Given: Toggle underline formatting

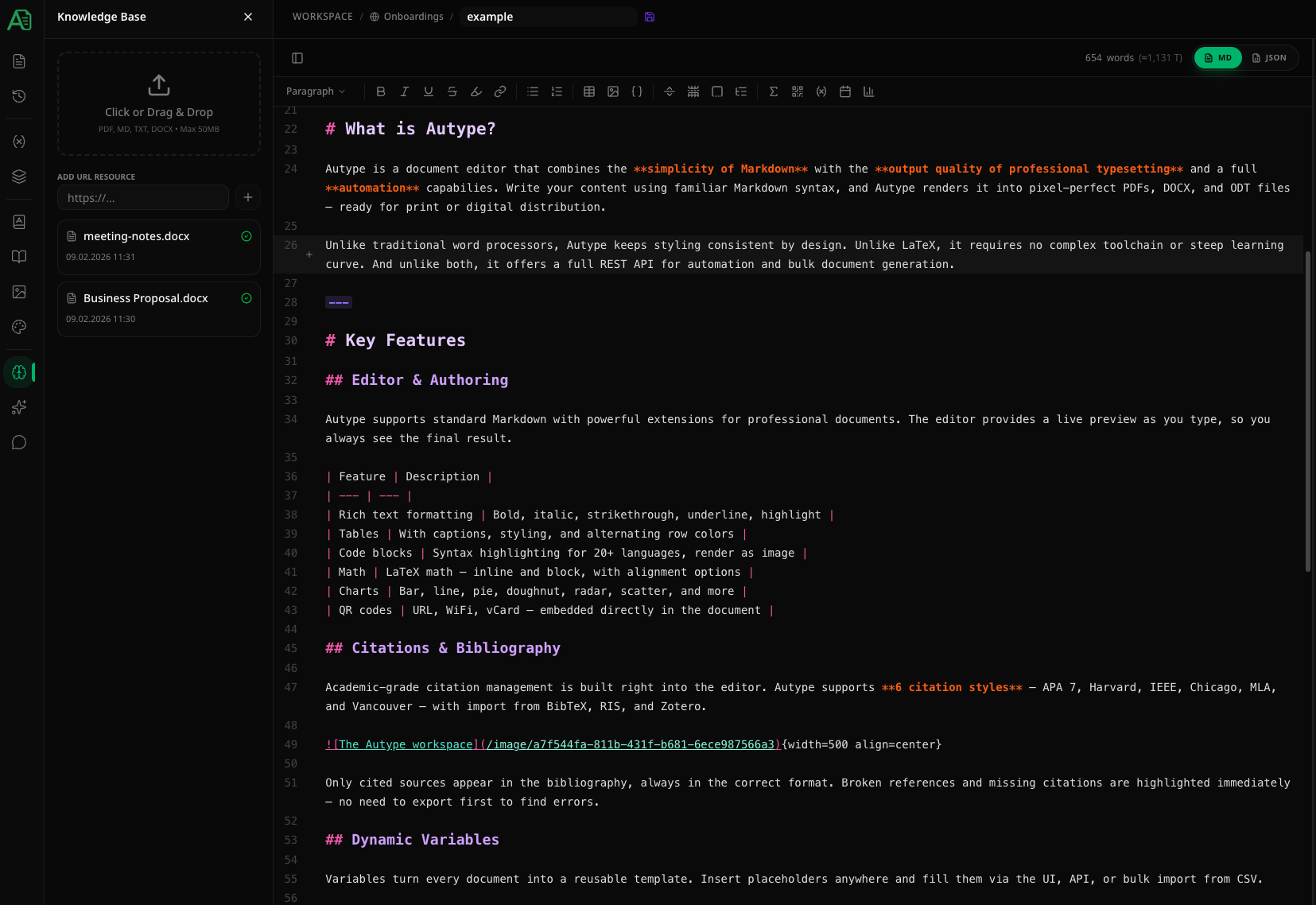Looking at the screenshot, I should click(429, 91).
